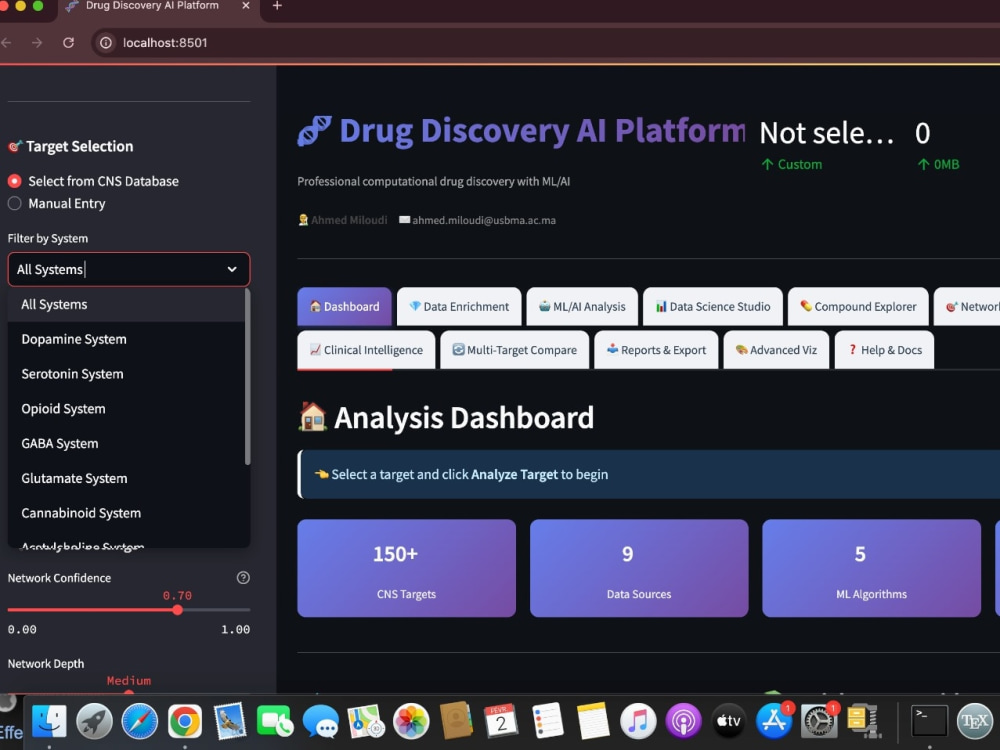1000x750 pixels.
Task: Open the Compound Explorer tab
Action: [x=858, y=307]
